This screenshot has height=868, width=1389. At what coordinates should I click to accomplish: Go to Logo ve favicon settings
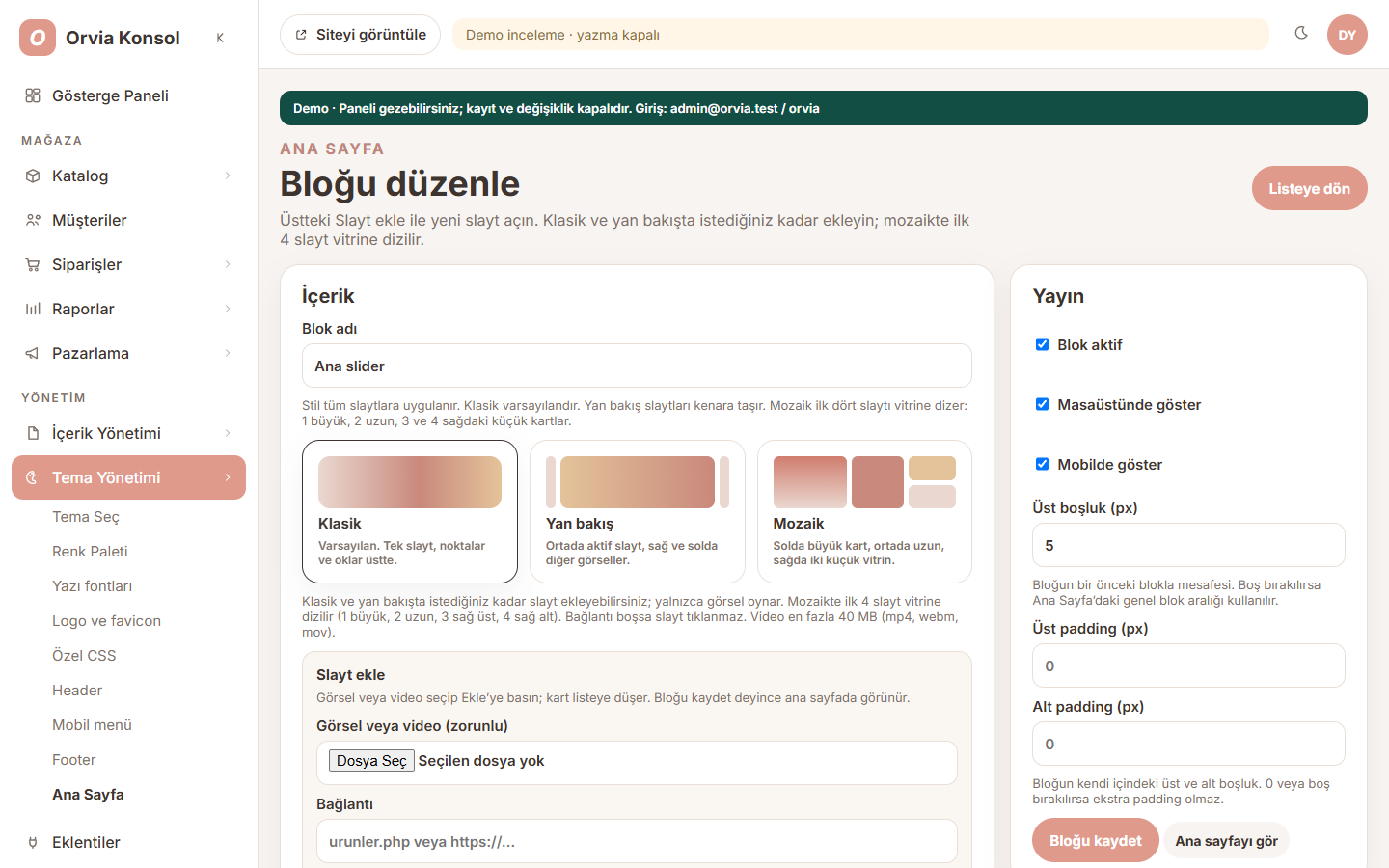coord(106,621)
